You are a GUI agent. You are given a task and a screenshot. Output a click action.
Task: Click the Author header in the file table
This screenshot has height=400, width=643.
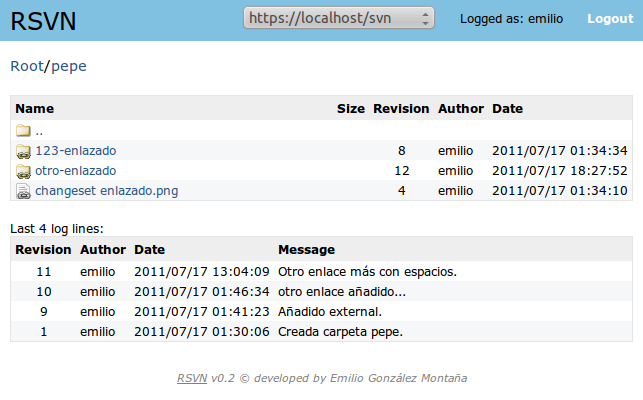[461, 109]
